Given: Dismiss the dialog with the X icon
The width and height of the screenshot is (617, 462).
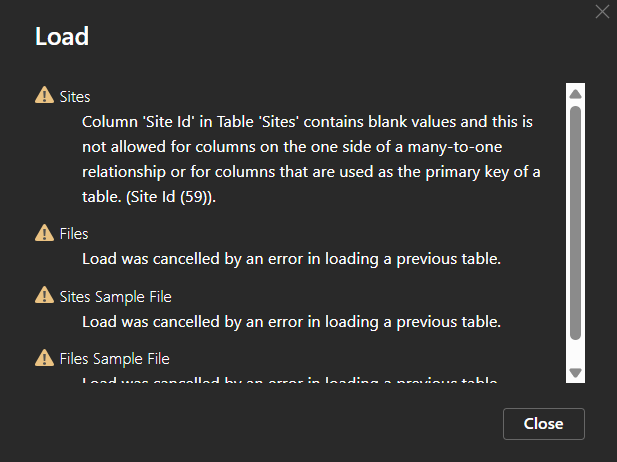Looking at the screenshot, I should pos(601,12).
